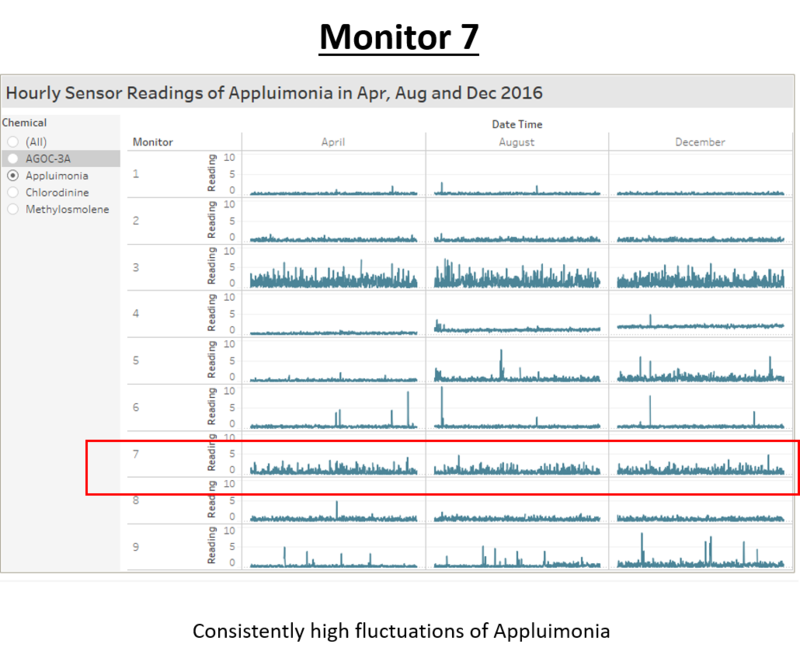This screenshot has height=658, width=800.
Task: Click the April column header
Action: click(x=333, y=142)
